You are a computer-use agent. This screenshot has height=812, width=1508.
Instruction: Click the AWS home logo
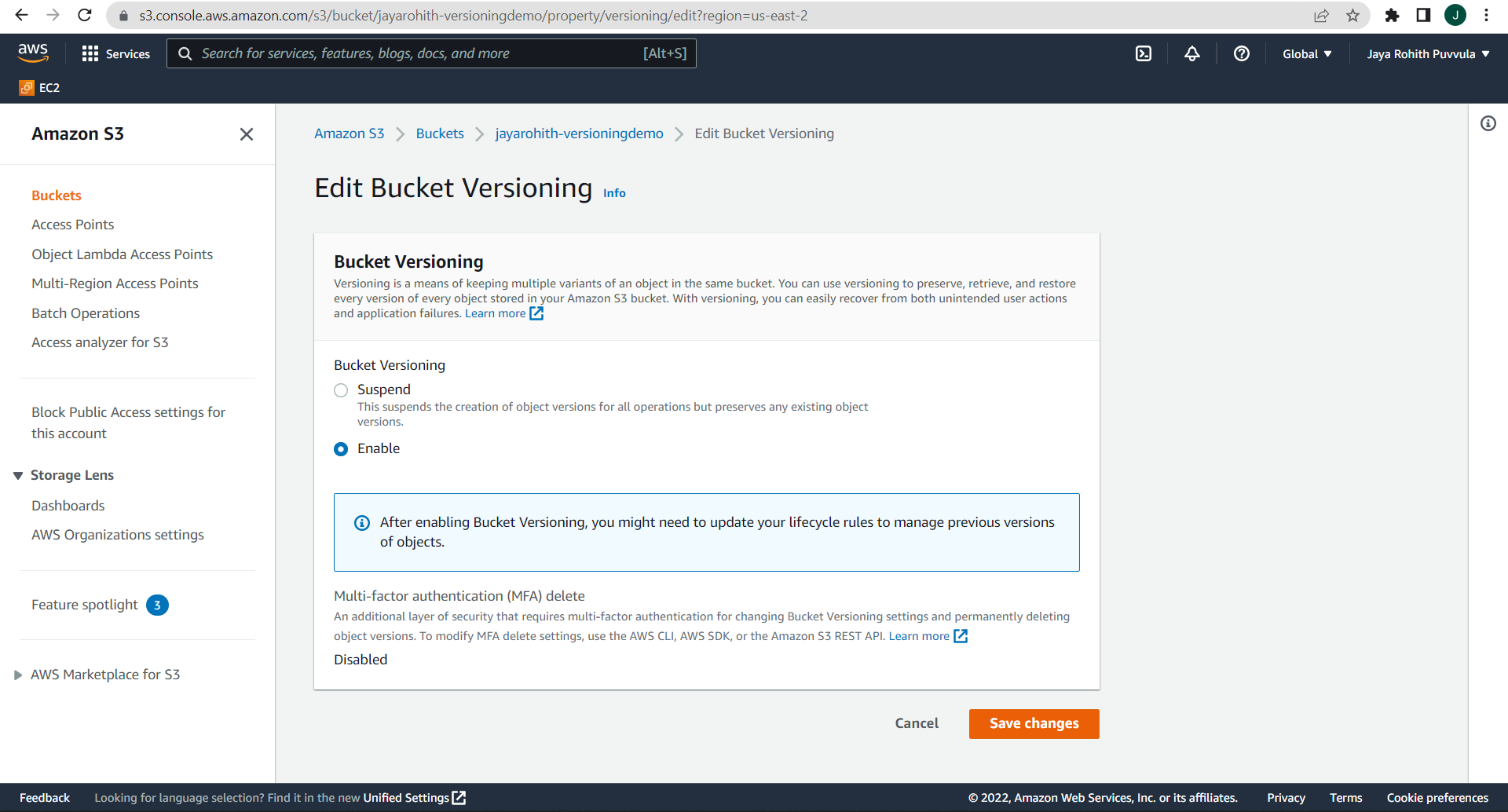(x=33, y=52)
